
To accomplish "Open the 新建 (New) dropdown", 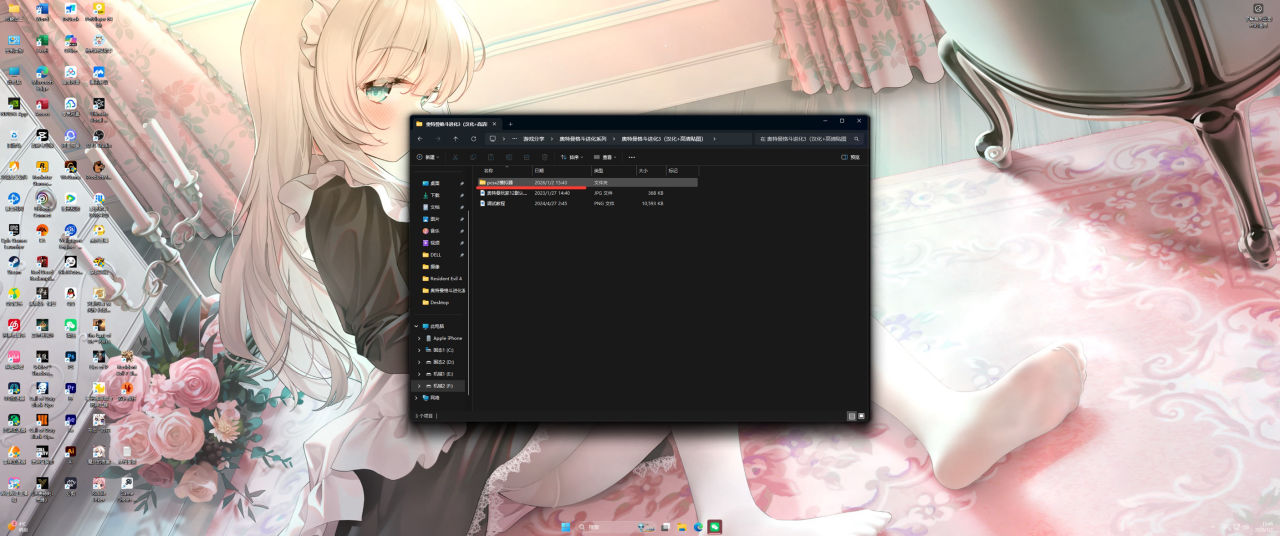I will tap(427, 157).
